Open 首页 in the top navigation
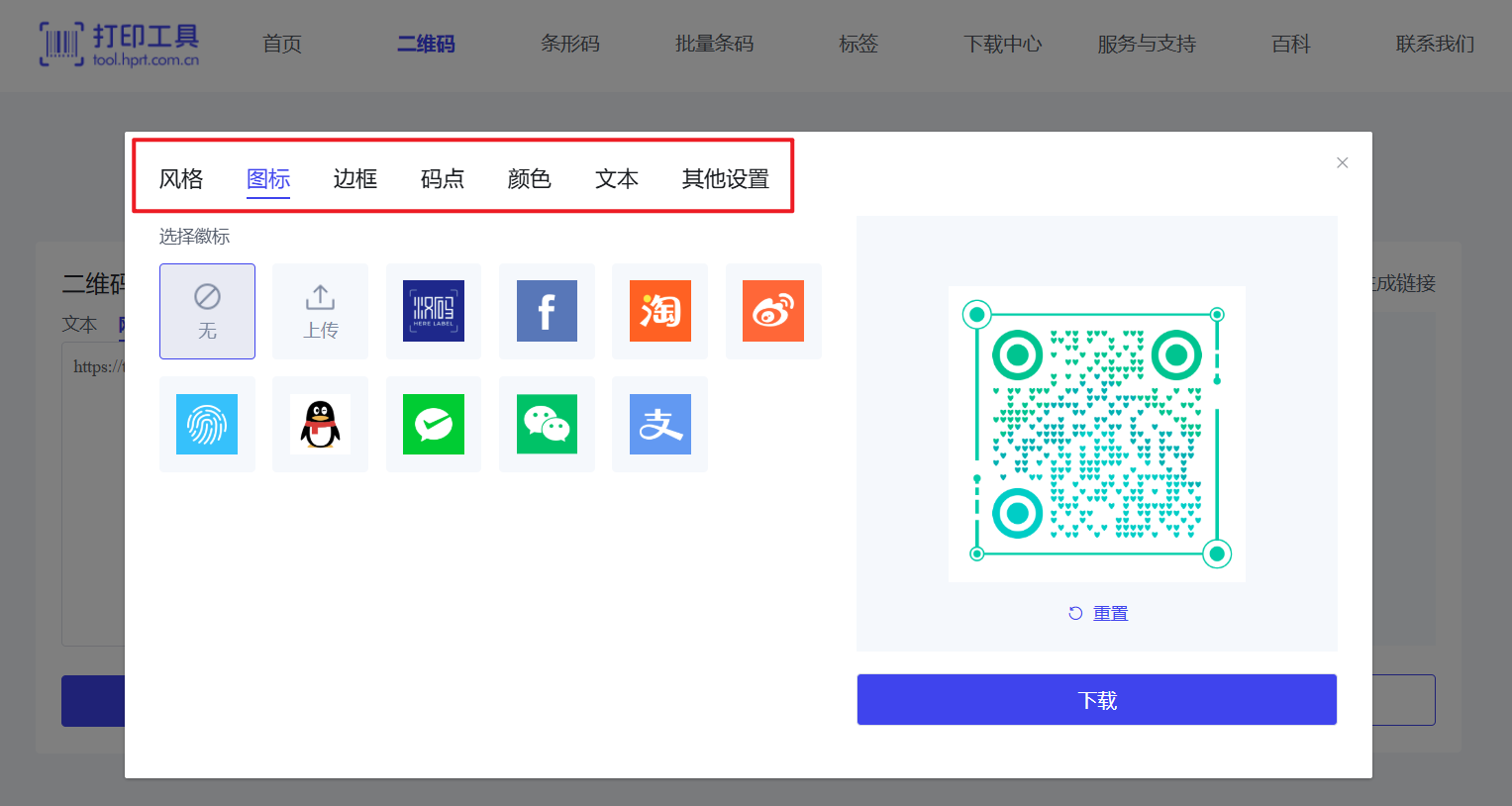The height and width of the screenshot is (806, 1512). coord(282,44)
